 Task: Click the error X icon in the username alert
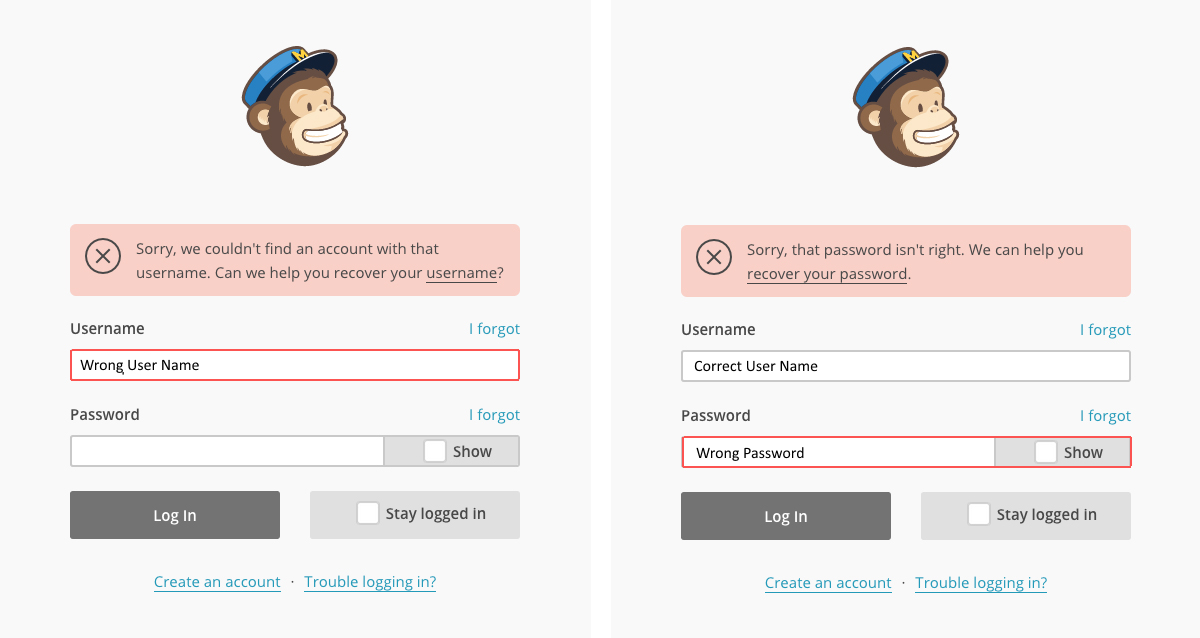[103, 257]
